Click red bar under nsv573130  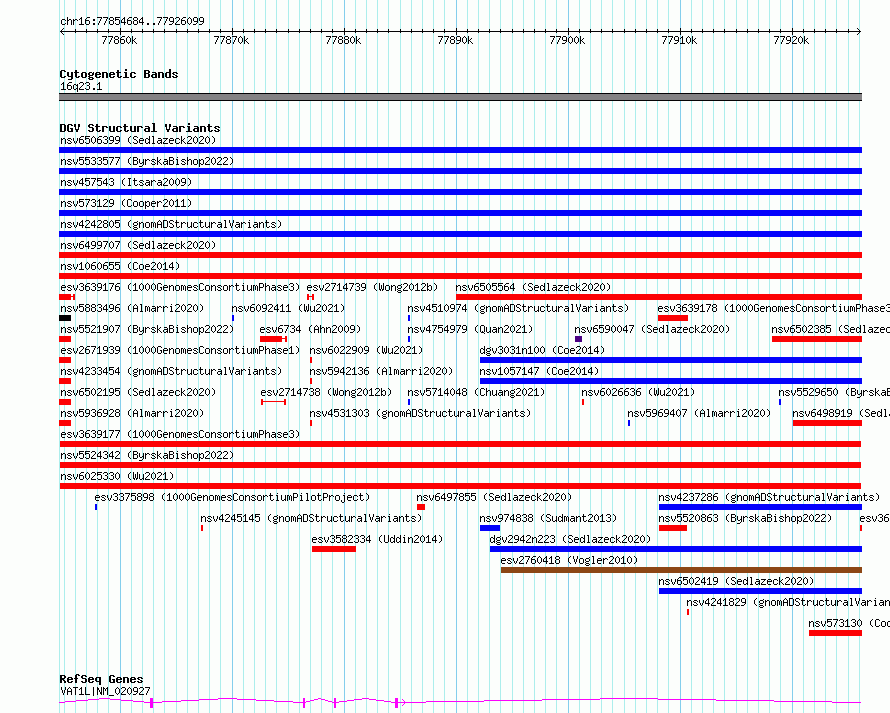(x=836, y=633)
